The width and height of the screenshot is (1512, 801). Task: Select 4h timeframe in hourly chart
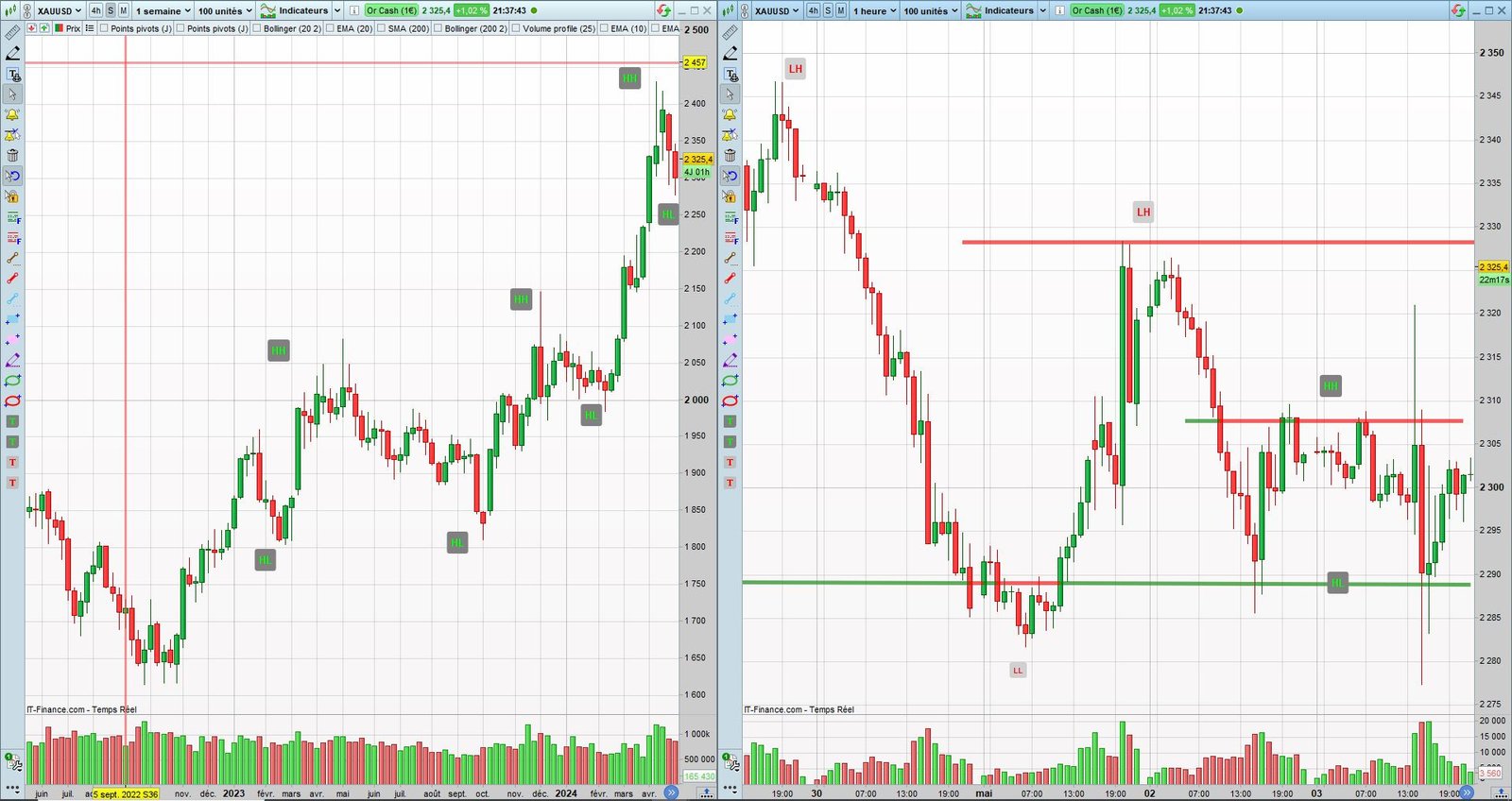click(813, 10)
